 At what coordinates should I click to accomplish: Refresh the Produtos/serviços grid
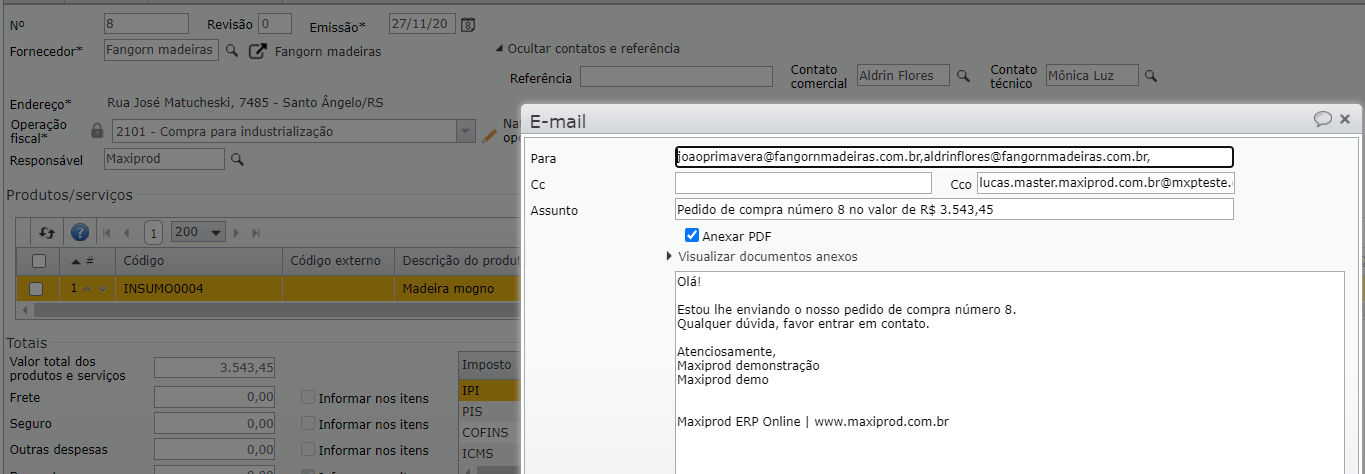[x=47, y=232]
